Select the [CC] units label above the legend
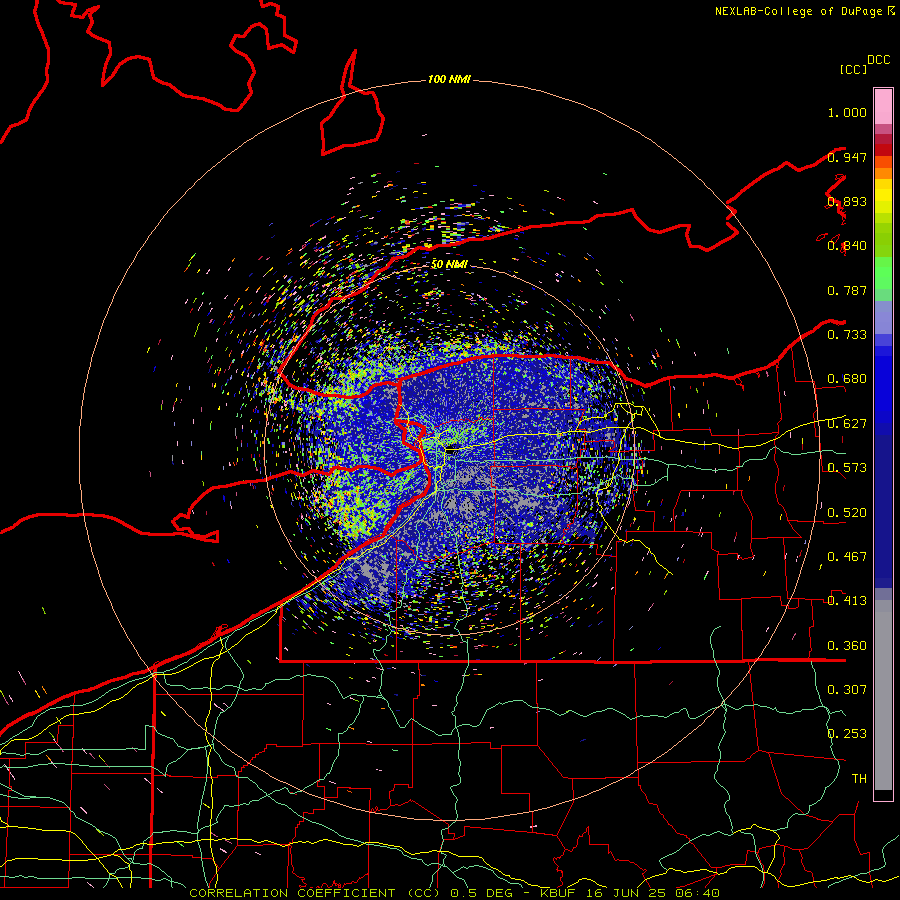 pos(853,69)
